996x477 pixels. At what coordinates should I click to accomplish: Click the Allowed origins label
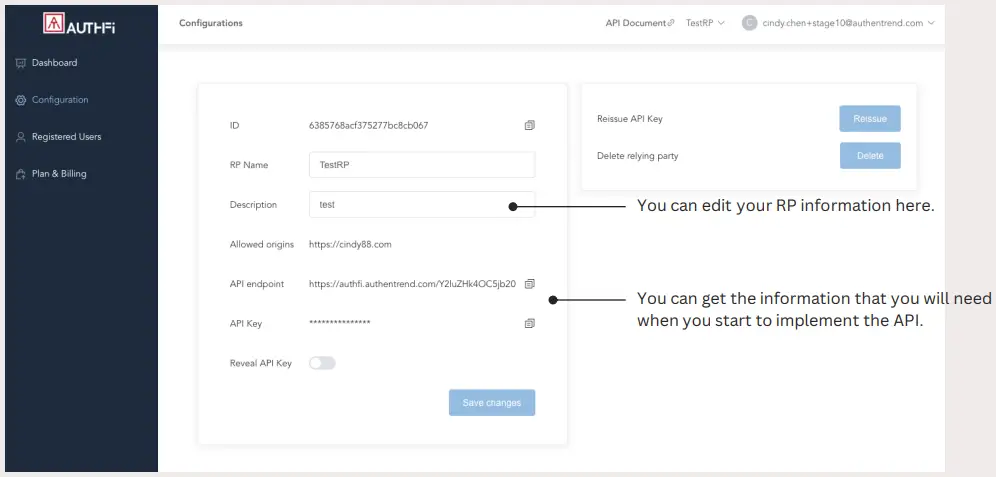[x=262, y=244]
